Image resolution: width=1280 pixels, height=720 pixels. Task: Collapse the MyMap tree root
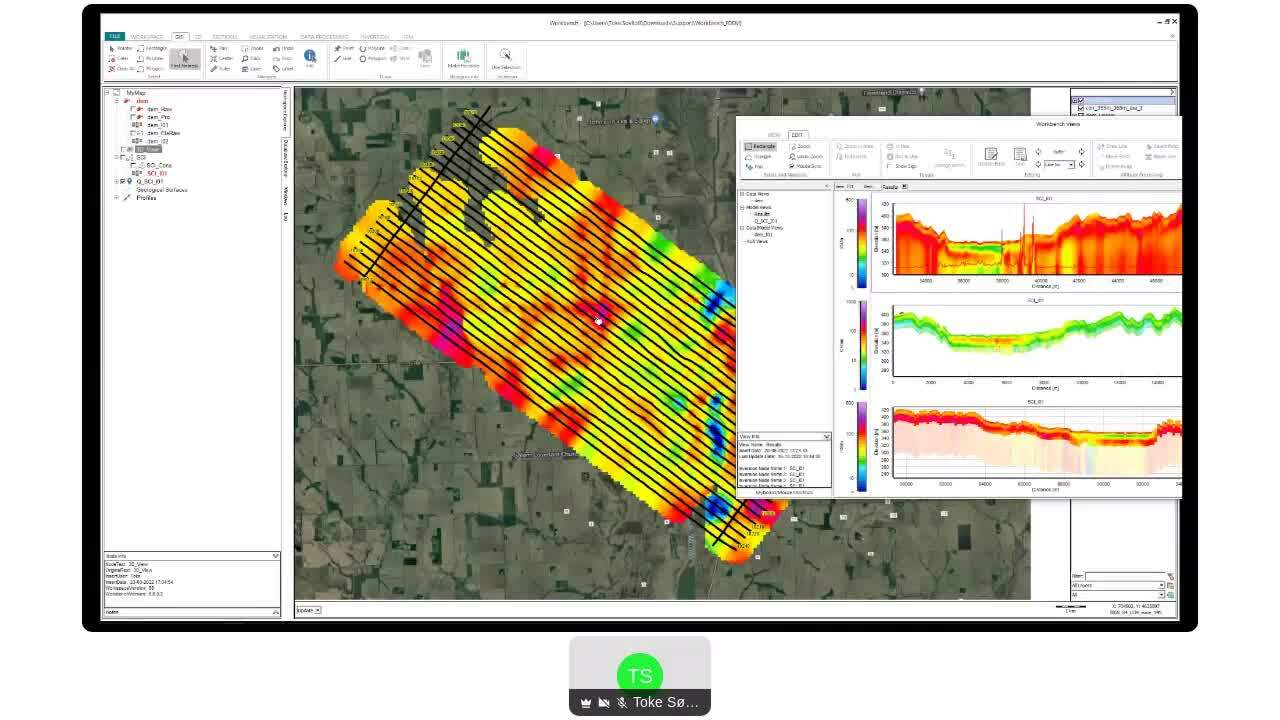click(108, 93)
